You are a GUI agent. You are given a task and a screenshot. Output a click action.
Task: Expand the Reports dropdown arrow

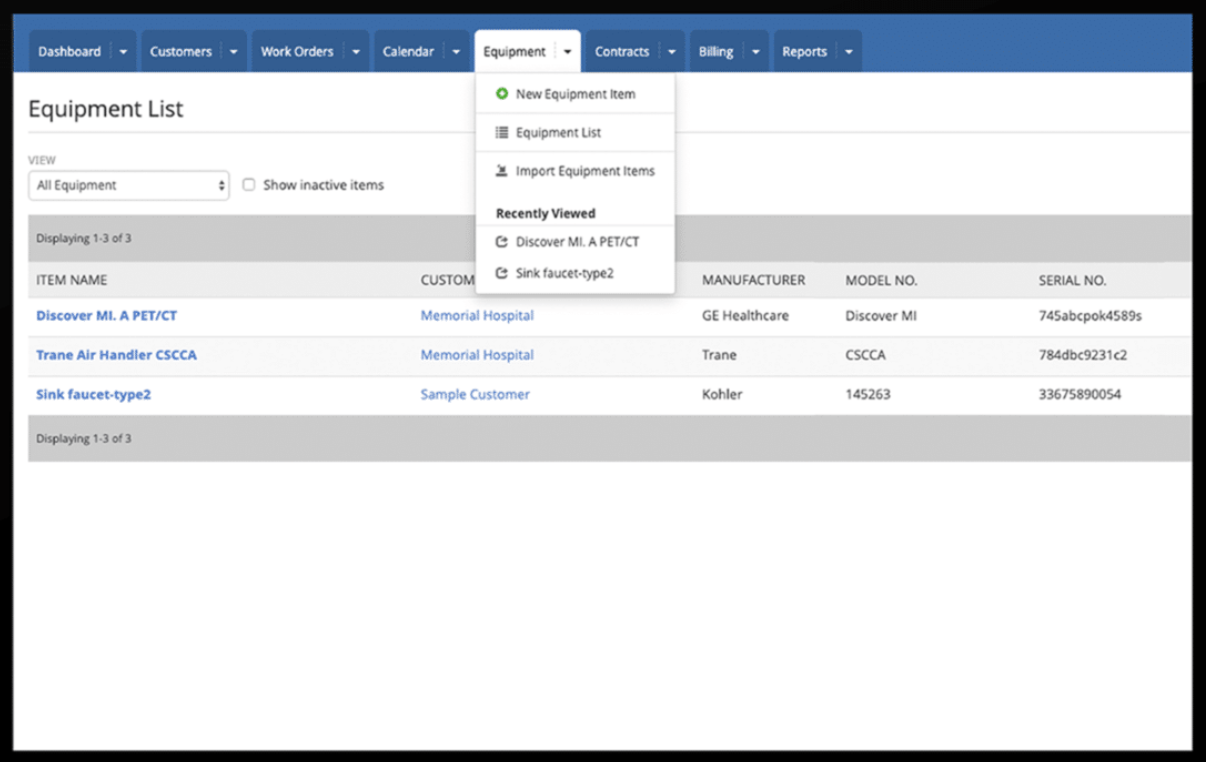848,51
